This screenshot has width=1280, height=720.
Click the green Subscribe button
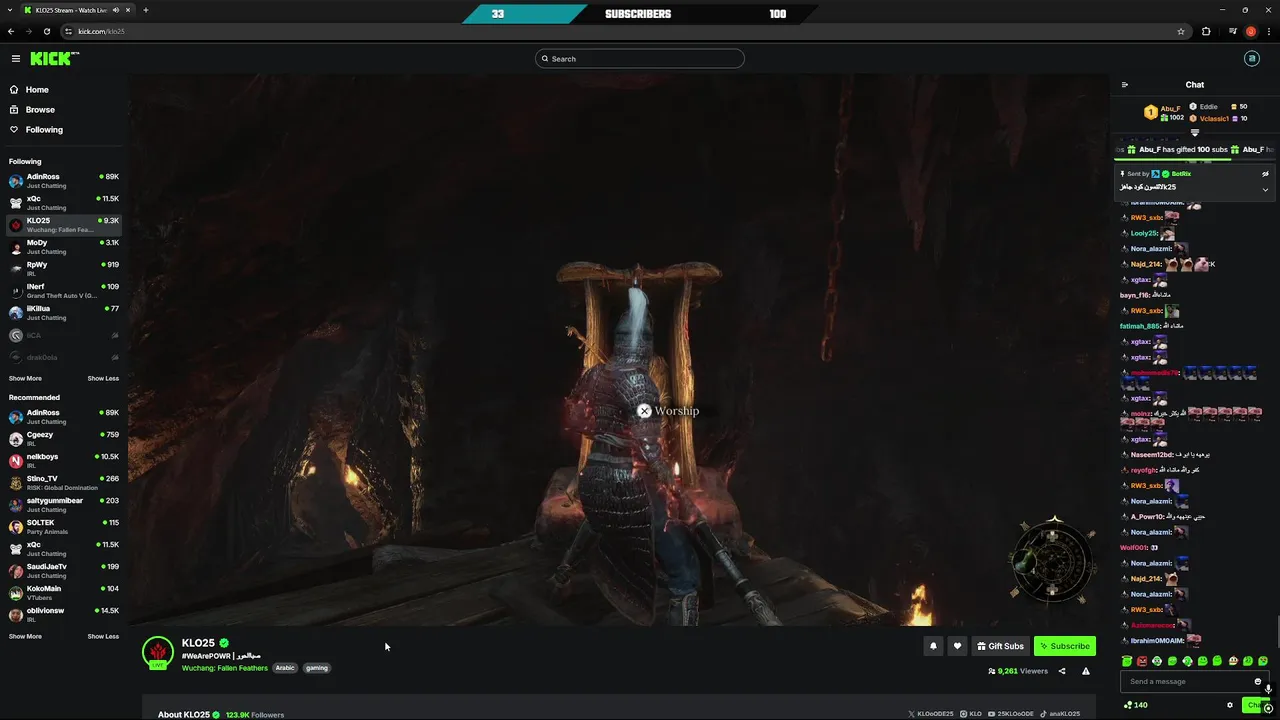(x=1064, y=646)
